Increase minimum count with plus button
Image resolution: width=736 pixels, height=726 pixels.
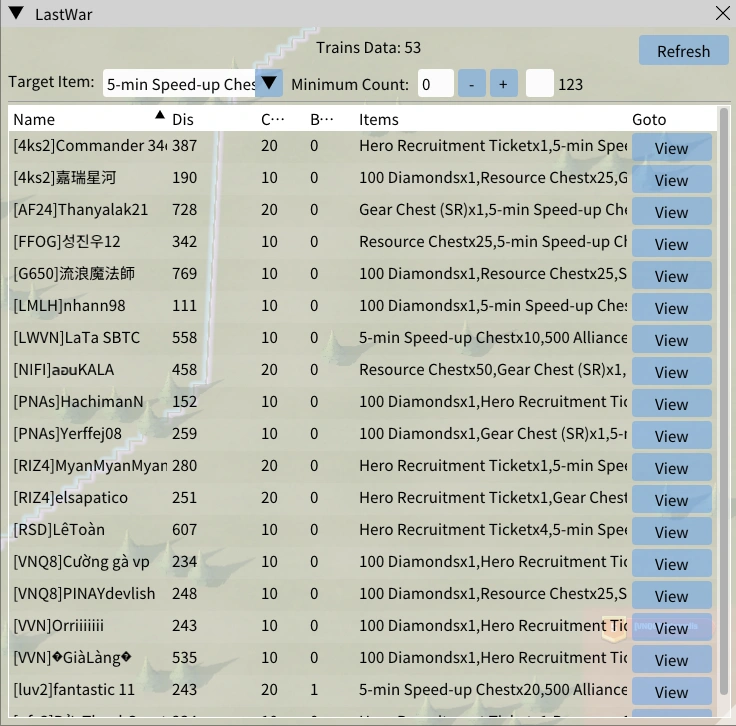(503, 84)
